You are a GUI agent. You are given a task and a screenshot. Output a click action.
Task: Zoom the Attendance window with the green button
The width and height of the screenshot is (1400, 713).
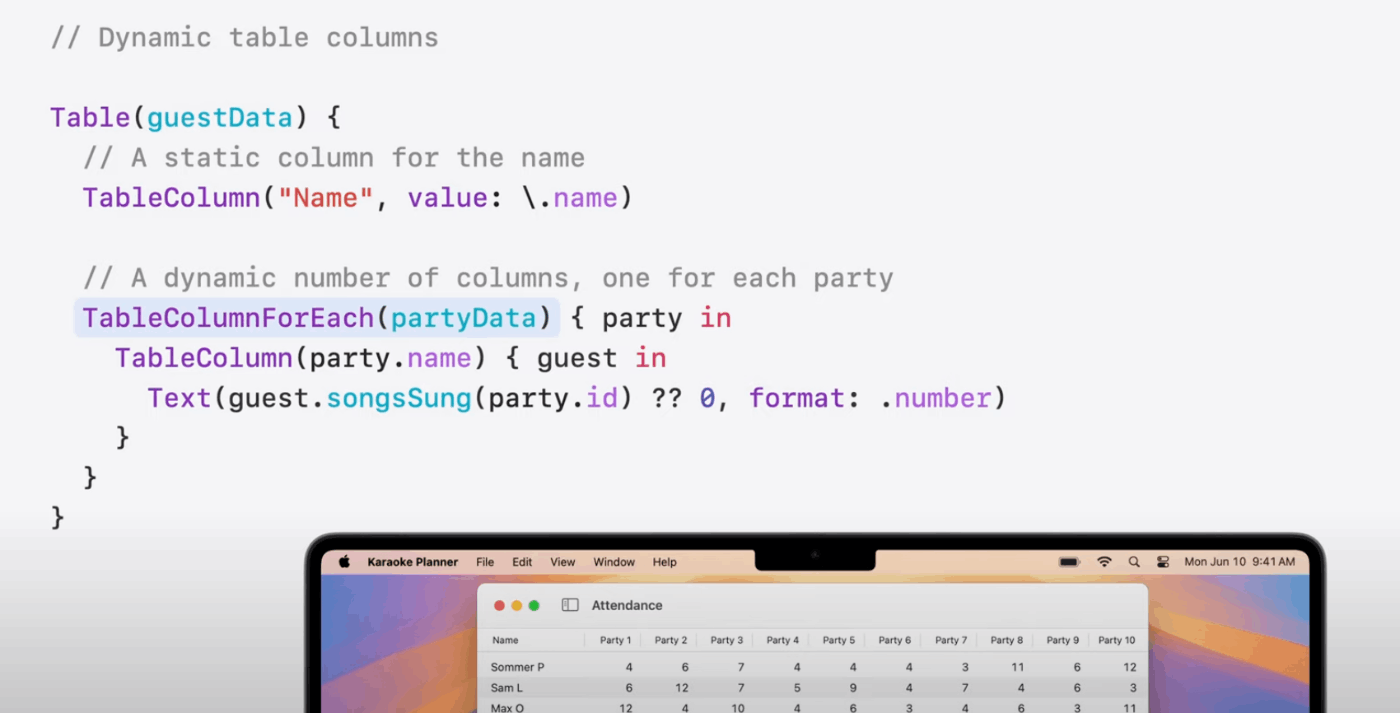pos(534,605)
